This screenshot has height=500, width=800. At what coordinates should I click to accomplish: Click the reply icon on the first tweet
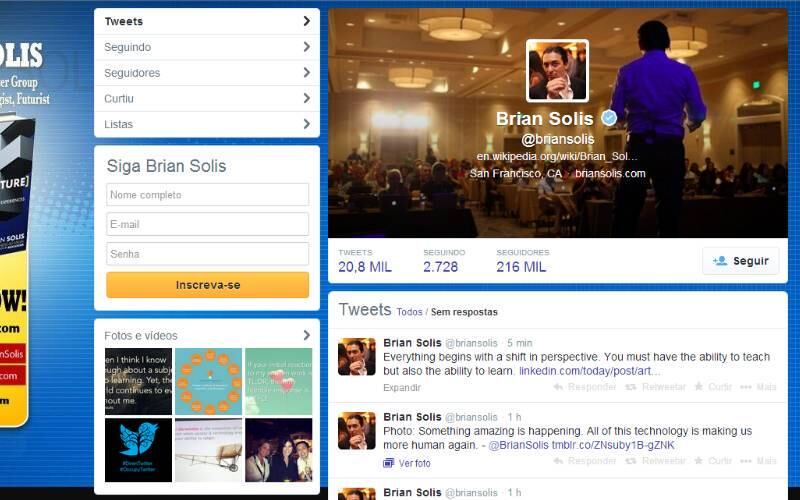(573, 387)
